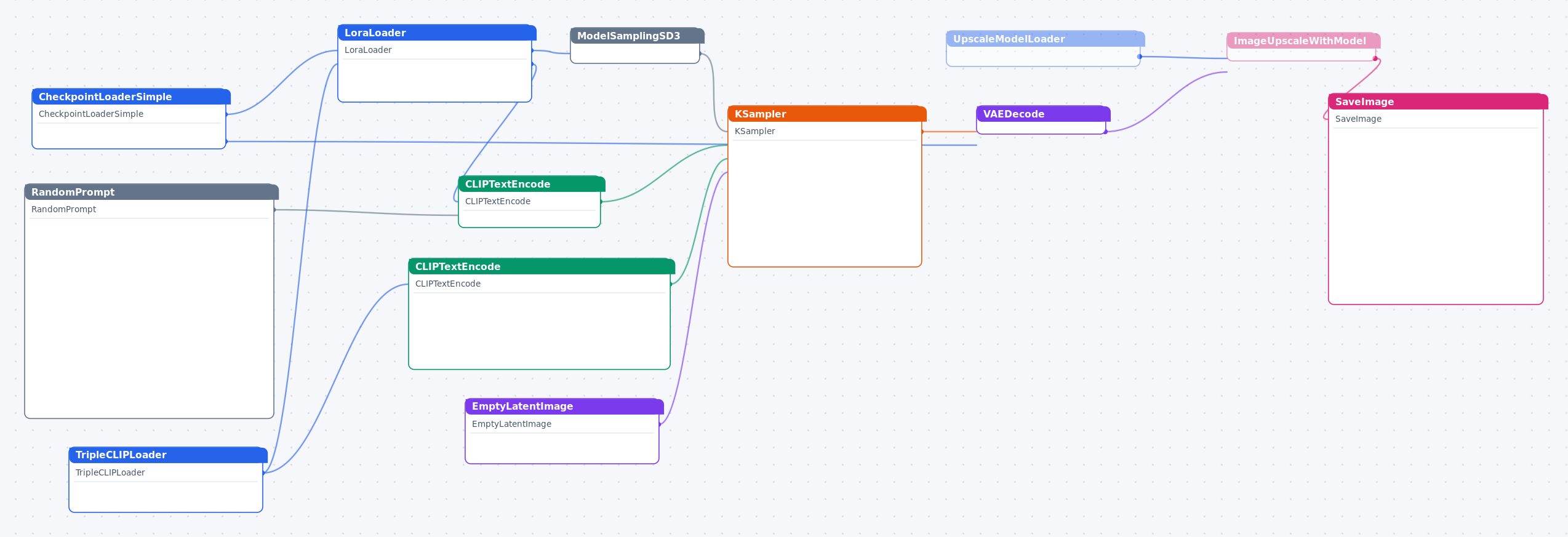Click the small "KSampler" body label
The width and height of the screenshot is (1568, 537).
(x=755, y=131)
